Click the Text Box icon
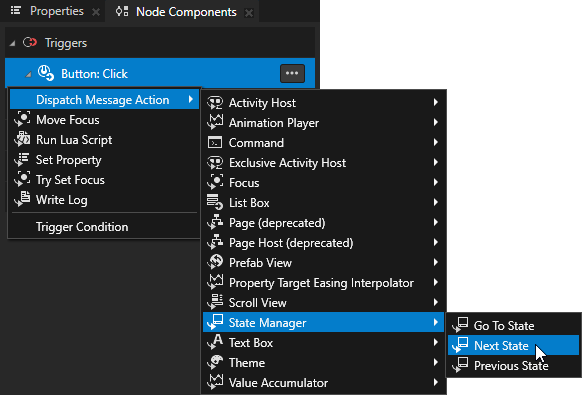 (215, 343)
